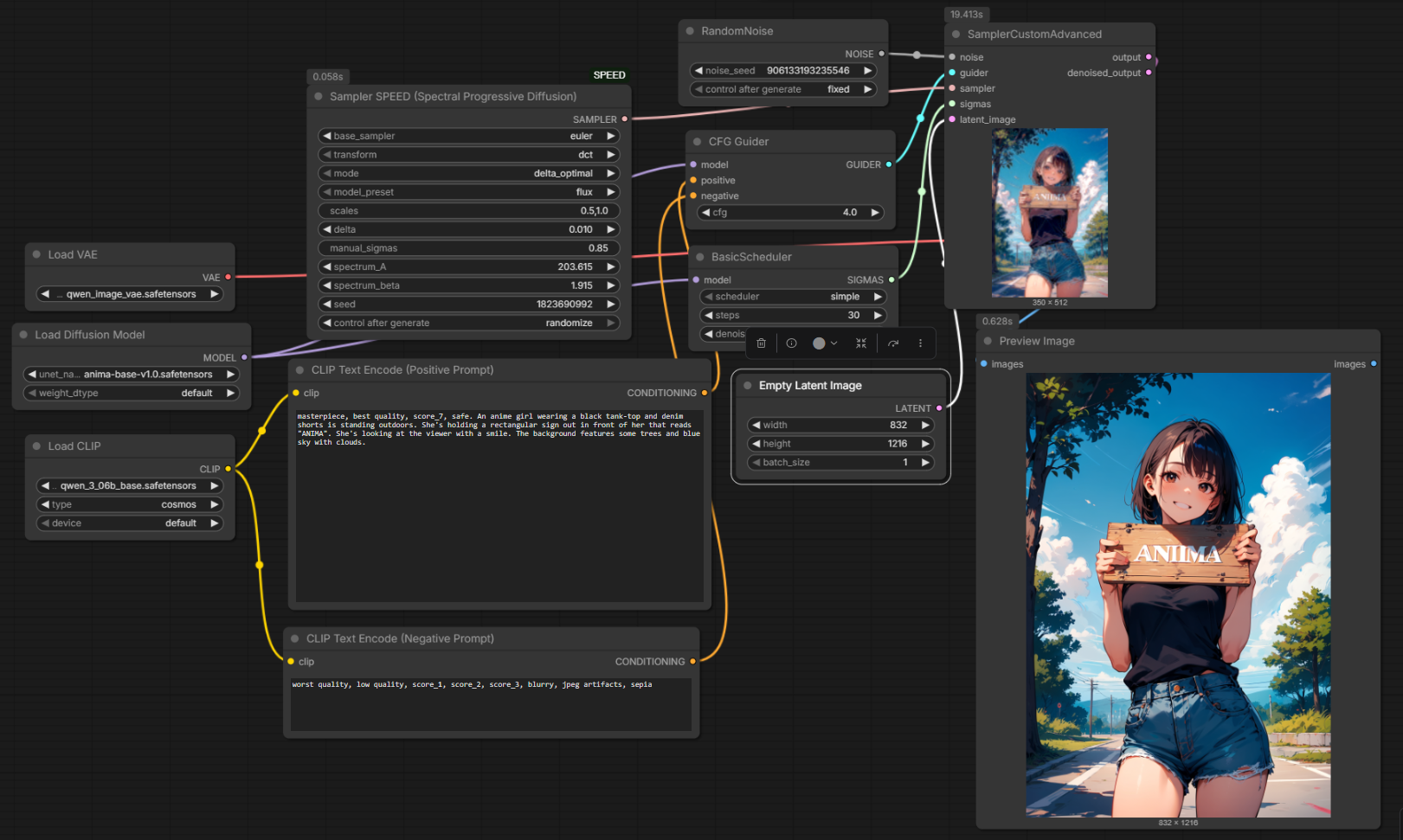Collapse the Sampler SPEED node via title dot
This screenshot has width=1403, height=840.
[x=319, y=96]
